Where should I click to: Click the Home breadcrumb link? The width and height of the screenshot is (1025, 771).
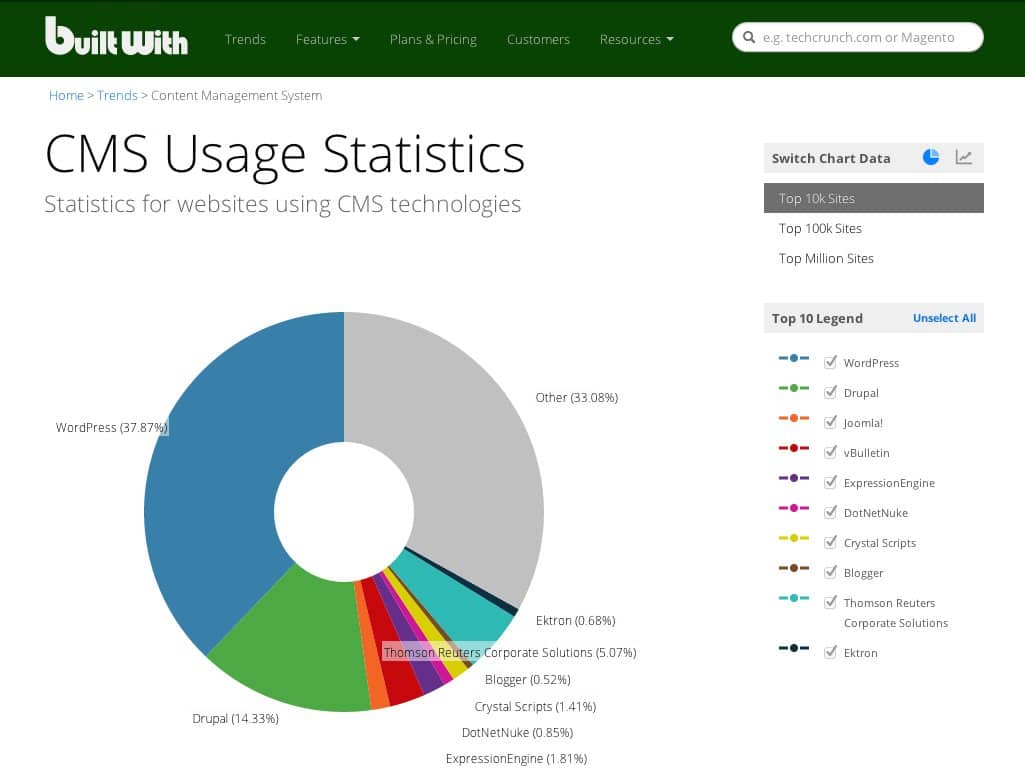pyautogui.click(x=66, y=95)
